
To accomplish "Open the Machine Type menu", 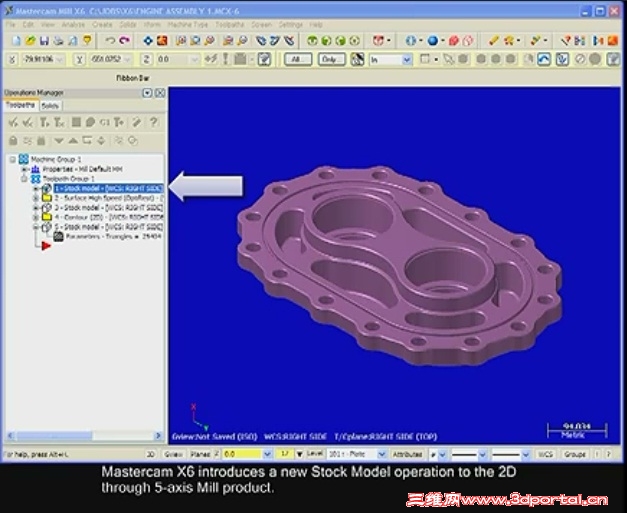I will [x=188, y=25].
